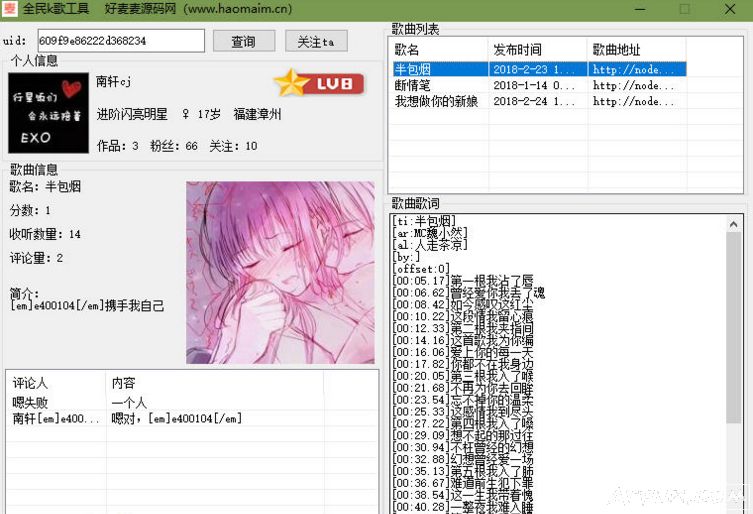The image size is (753, 514).
Task: Click the 歌曲地址 column header
Action: [x=637, y=49]
